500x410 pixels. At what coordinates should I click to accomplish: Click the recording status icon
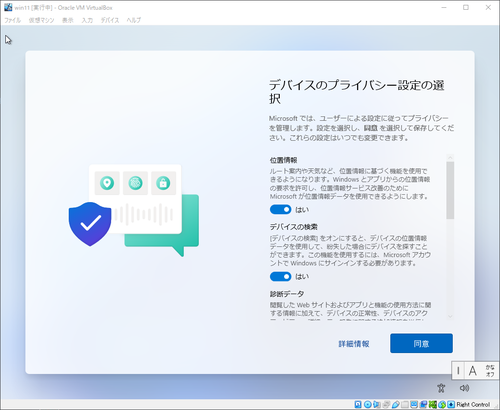click(x=423, y=405)
